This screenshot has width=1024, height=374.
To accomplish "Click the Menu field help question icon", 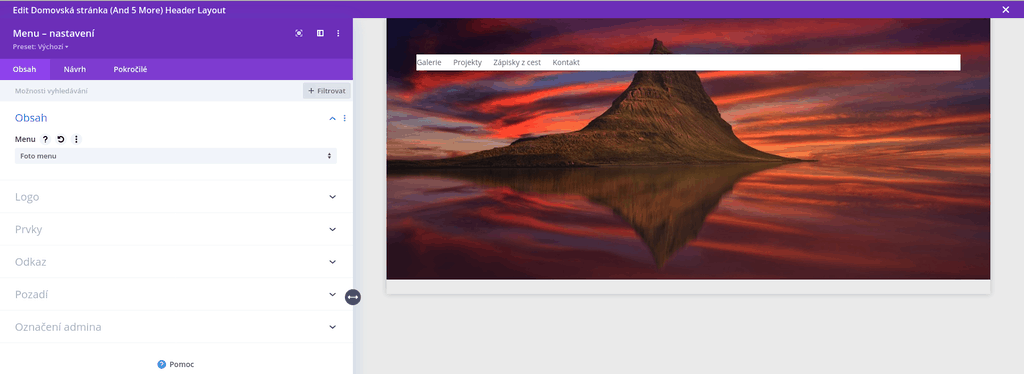I will click(45, 139).
